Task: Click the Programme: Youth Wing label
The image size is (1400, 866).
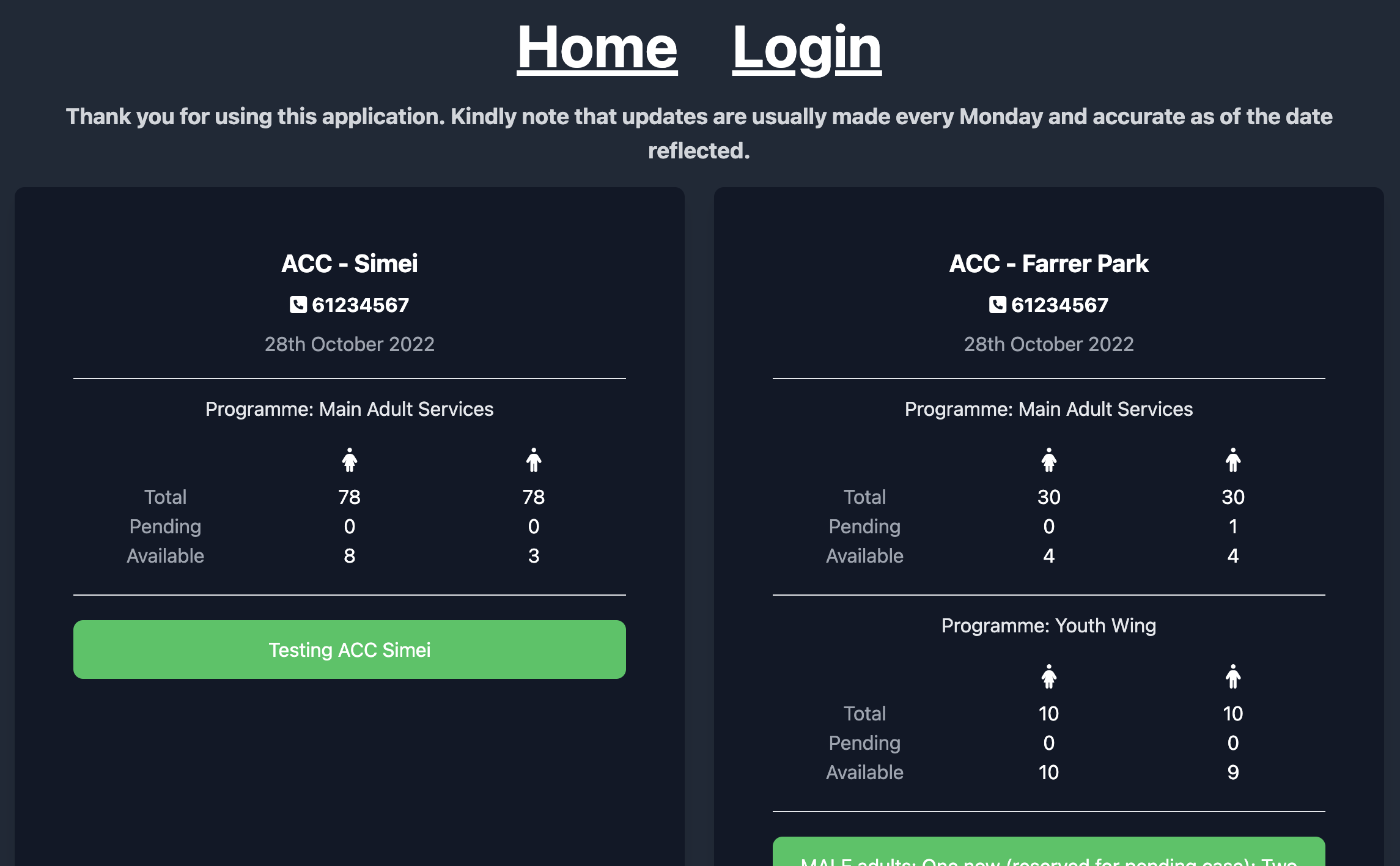Action: (x=1049, y=626)
